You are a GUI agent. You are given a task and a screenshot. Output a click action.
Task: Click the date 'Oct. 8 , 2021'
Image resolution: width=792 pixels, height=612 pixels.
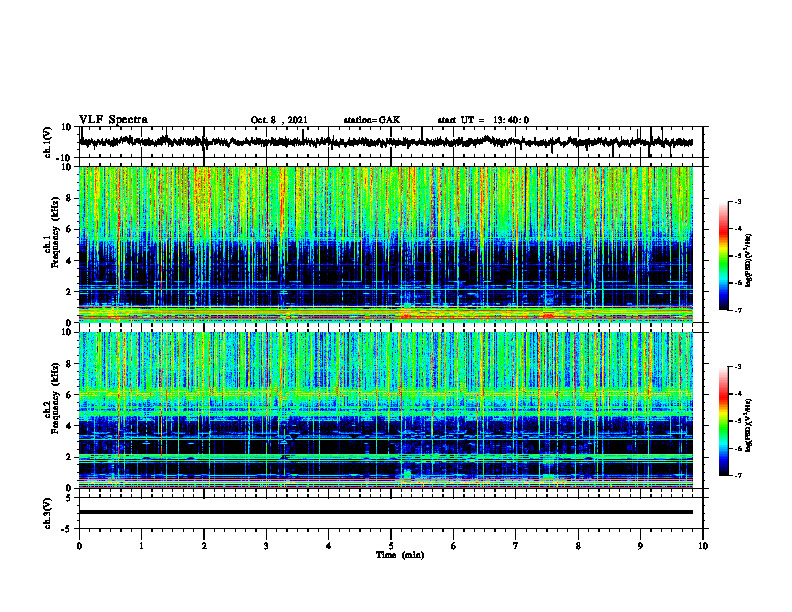279,120
